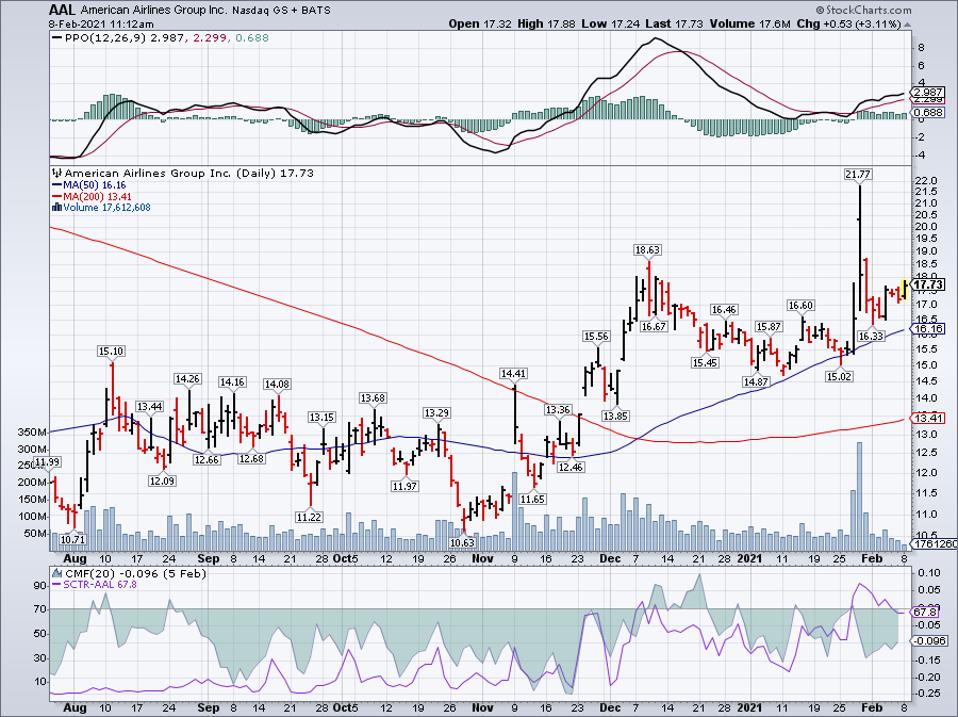
Task: Click the -0.096 tag on CMF right axis
Action: pos(930,641)
